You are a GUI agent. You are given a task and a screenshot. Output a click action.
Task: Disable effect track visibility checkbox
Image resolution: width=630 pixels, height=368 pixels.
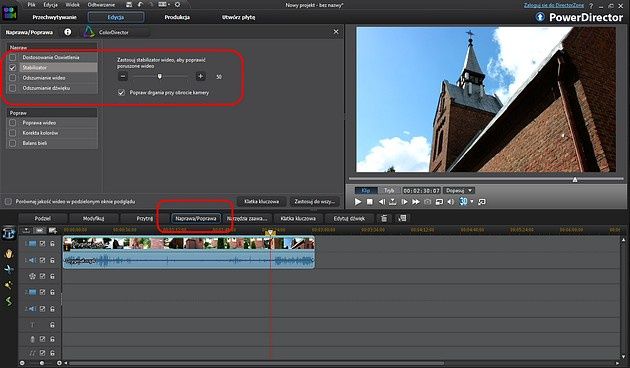42,276
